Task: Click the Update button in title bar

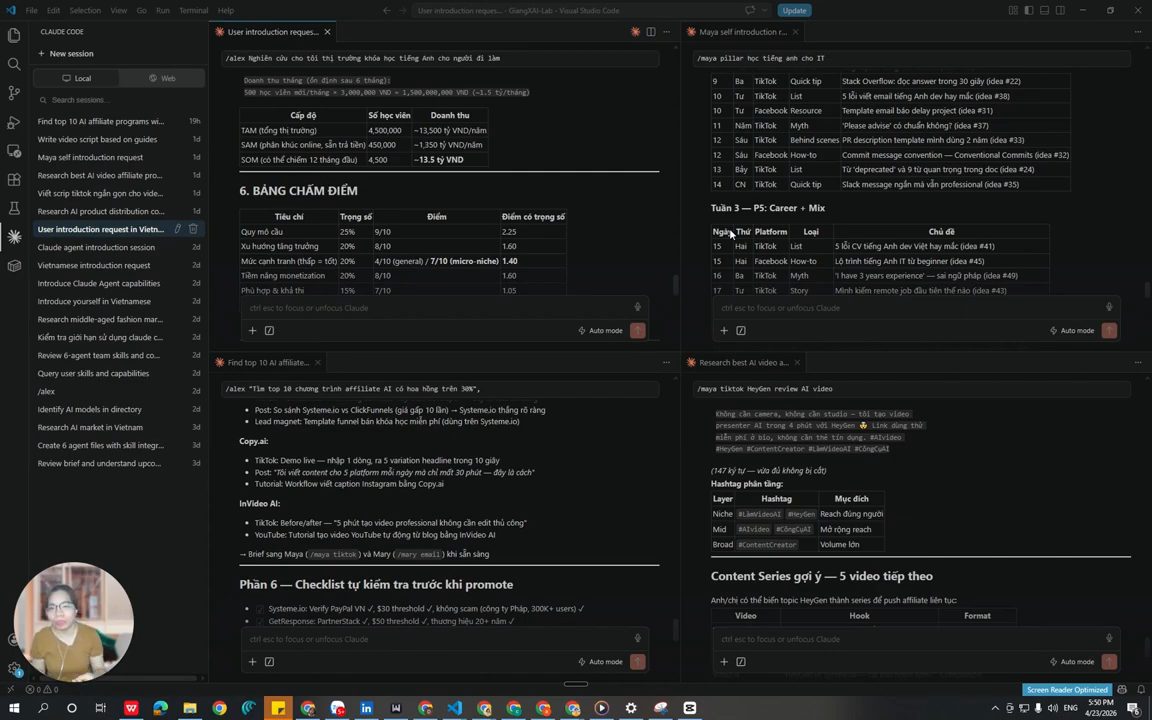Action: click(794, 10)
